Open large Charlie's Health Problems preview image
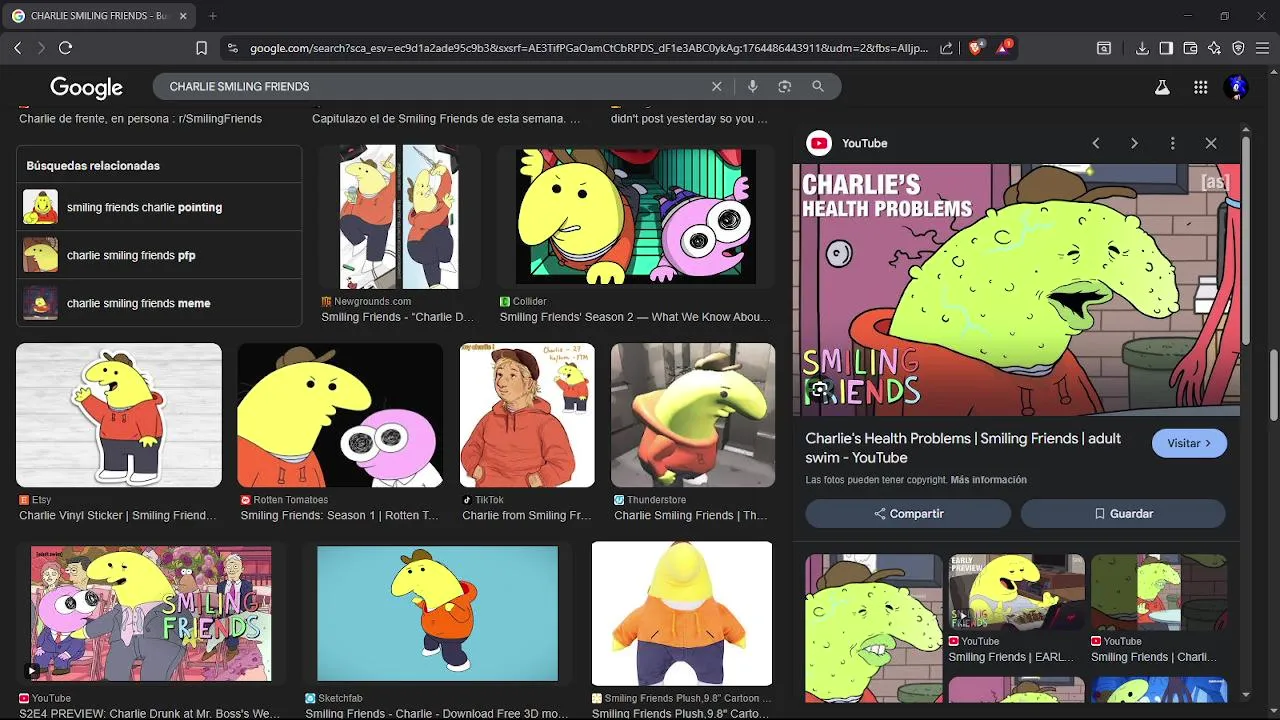1280x720 pixels. [1016, 290]
